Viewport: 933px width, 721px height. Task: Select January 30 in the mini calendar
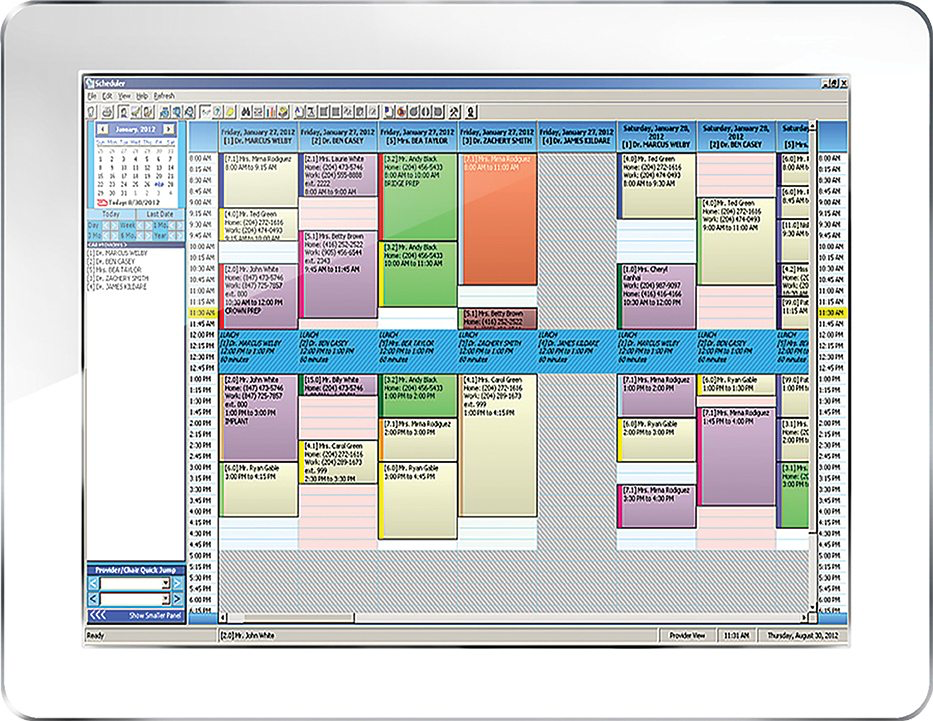[112, 193]
